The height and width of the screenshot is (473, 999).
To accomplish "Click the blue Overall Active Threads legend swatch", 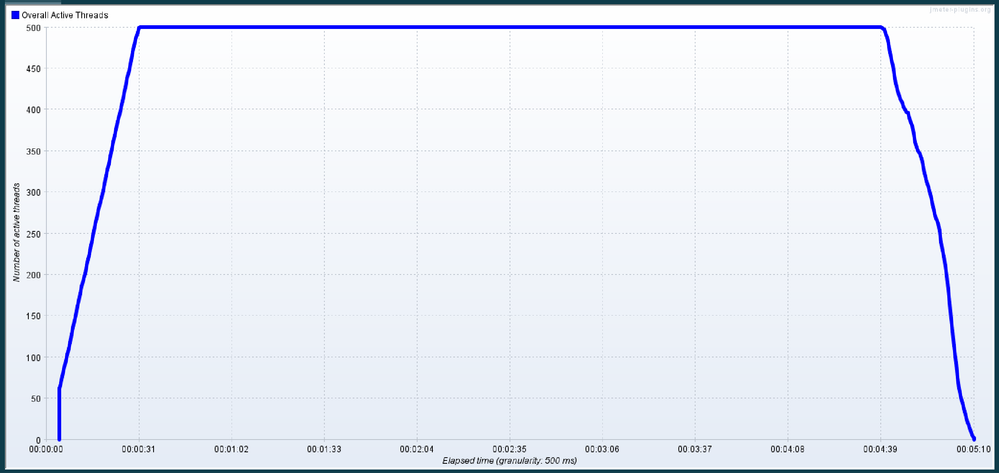I will coord(15,15).
